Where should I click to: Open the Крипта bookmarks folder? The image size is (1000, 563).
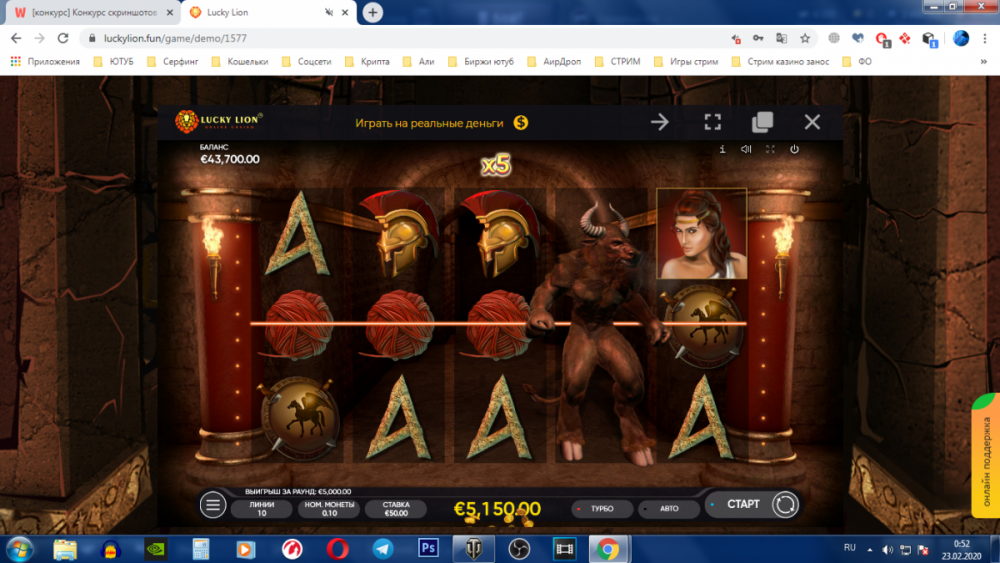pyautogui.click(x=371, y=61)
